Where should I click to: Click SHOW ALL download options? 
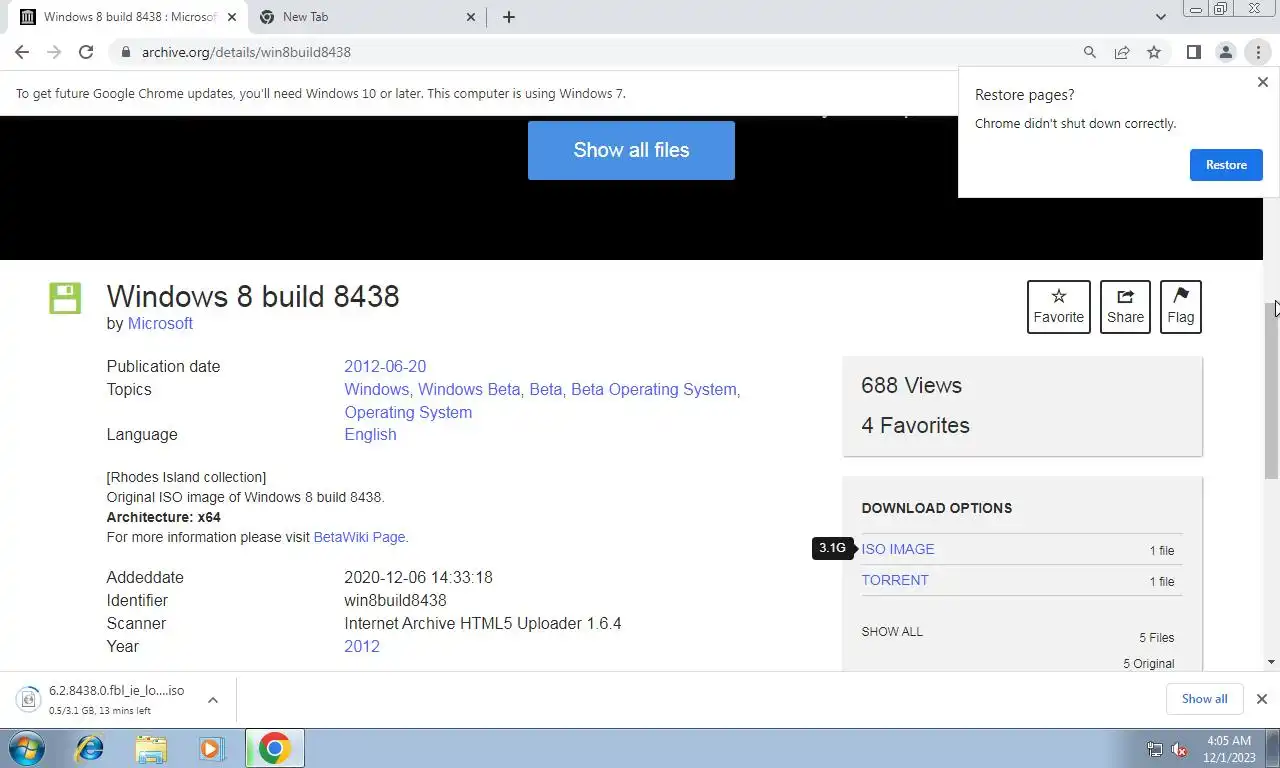coord(892,632)
